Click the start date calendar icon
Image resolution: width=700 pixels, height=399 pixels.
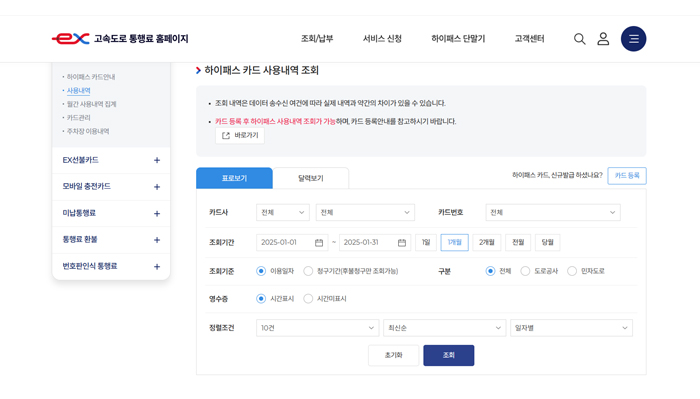319,242
